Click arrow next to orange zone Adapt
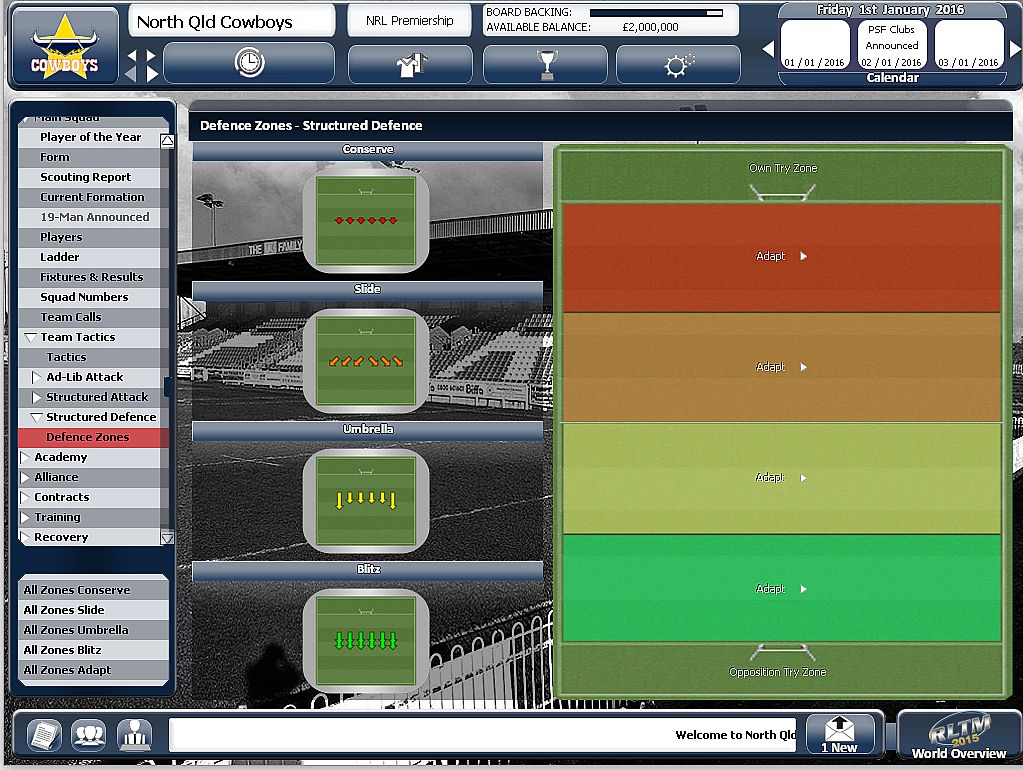 pos(804,367)
